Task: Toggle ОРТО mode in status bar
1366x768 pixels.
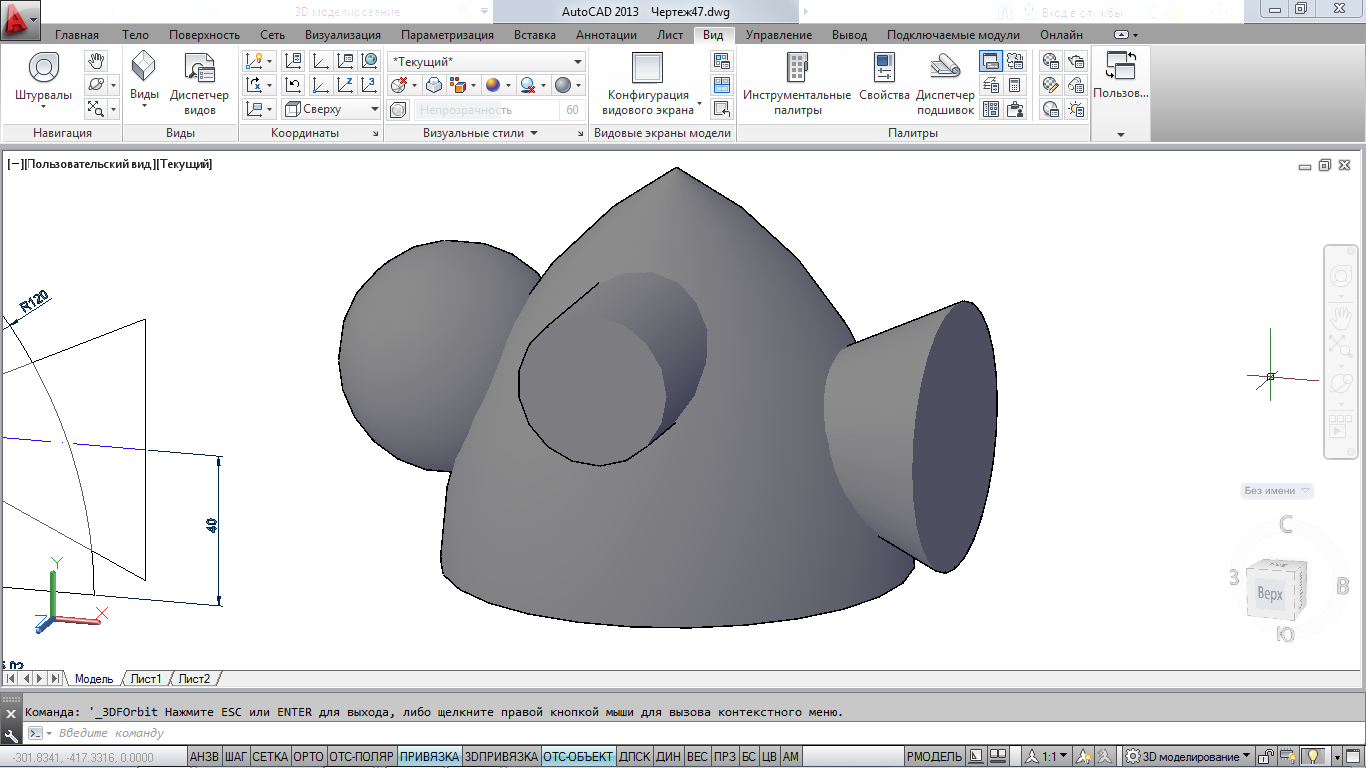Action: pyautogui.click(x=310, y=757)
